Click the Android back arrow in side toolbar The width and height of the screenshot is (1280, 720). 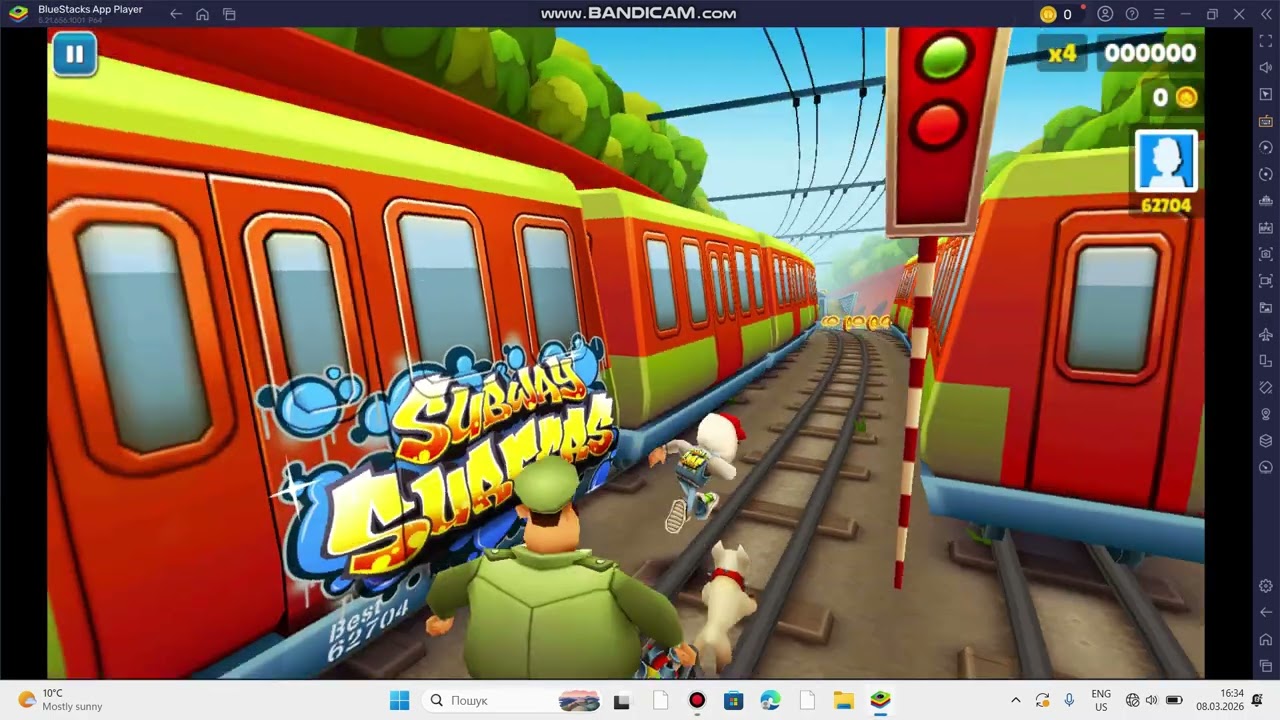click(1266, 612)
